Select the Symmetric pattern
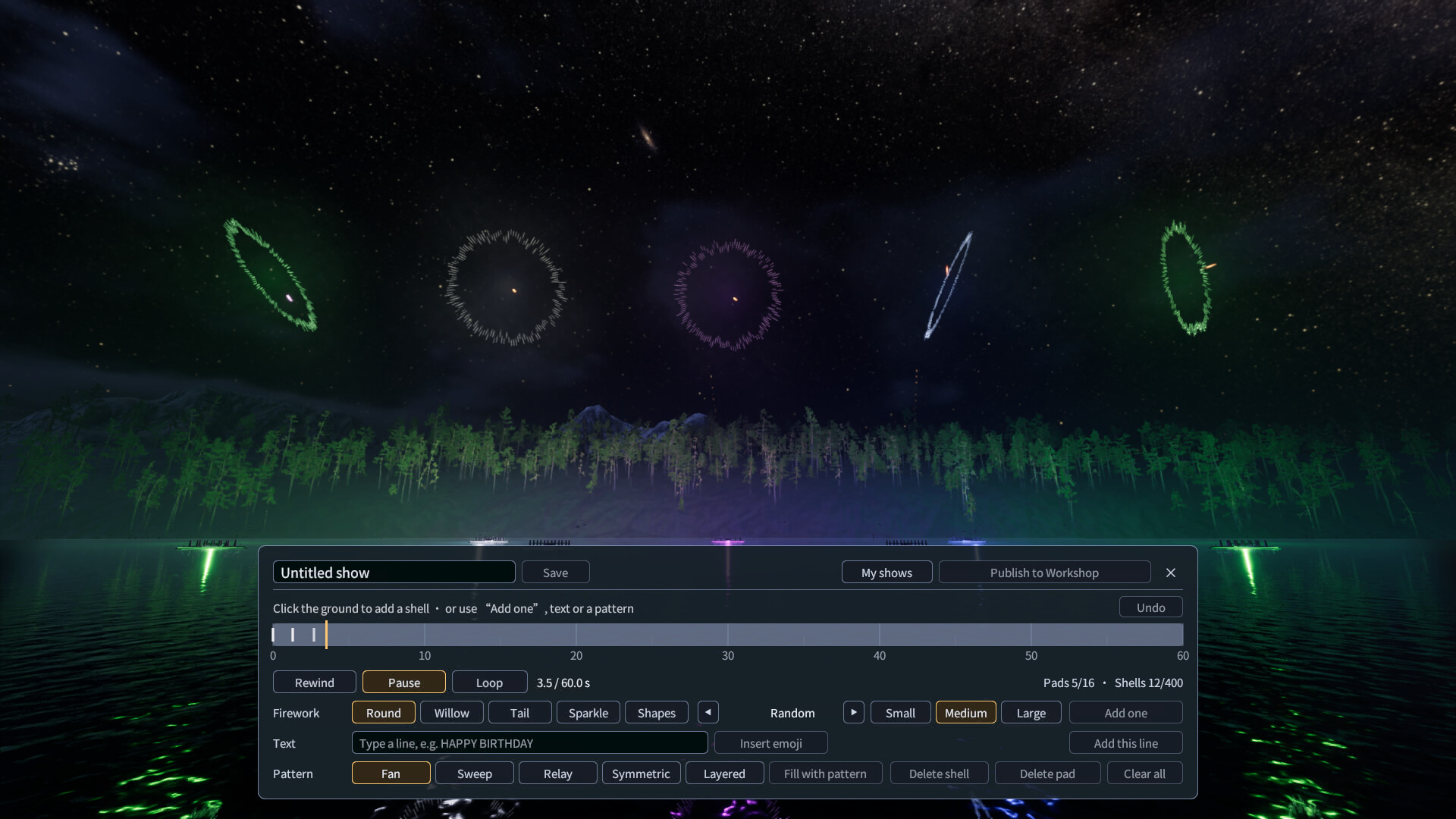Viewport: 1456px width, 819px height. tap(642, 773)
